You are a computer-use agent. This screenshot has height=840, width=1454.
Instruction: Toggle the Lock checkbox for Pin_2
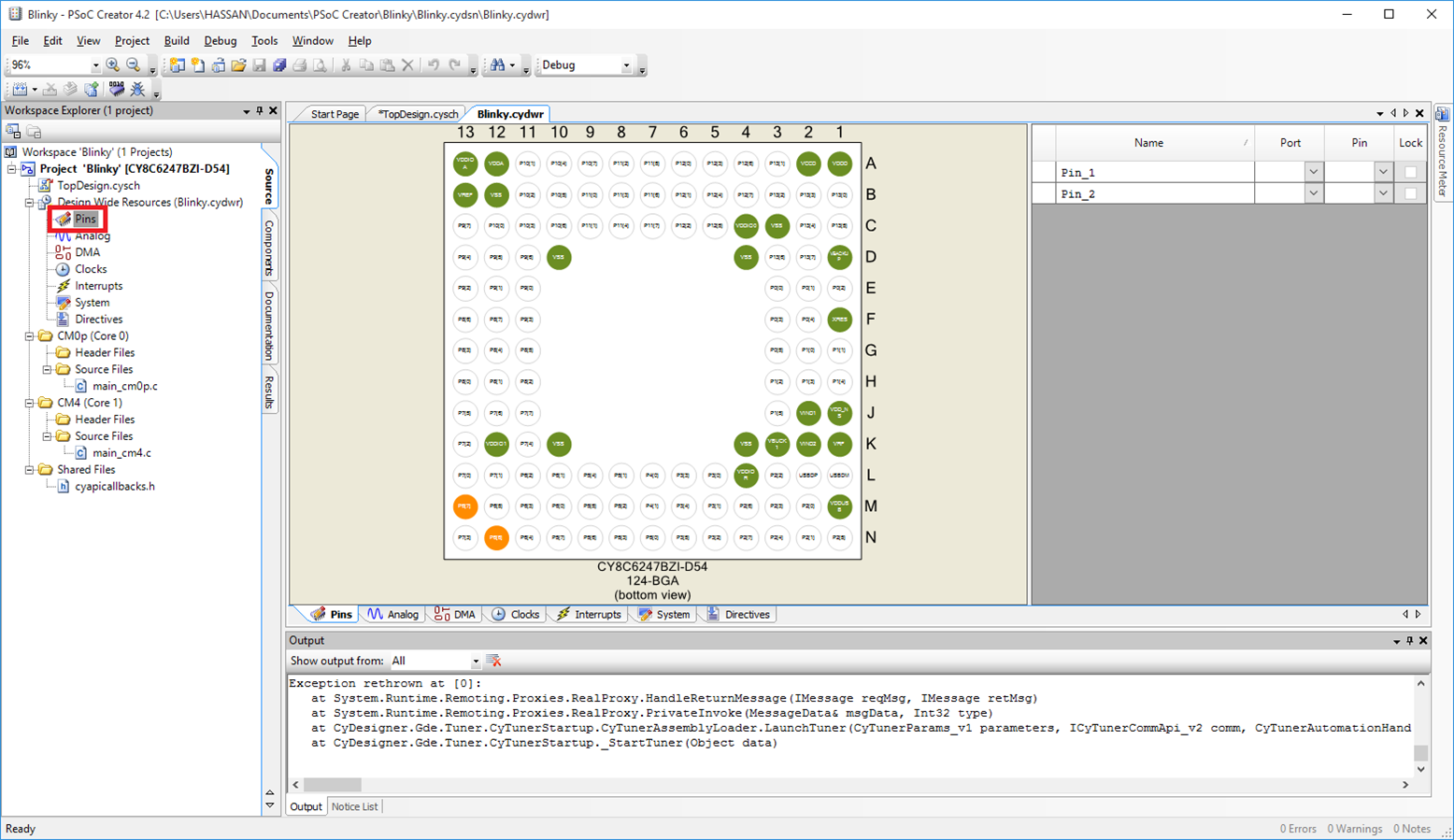coord(1411,193)
